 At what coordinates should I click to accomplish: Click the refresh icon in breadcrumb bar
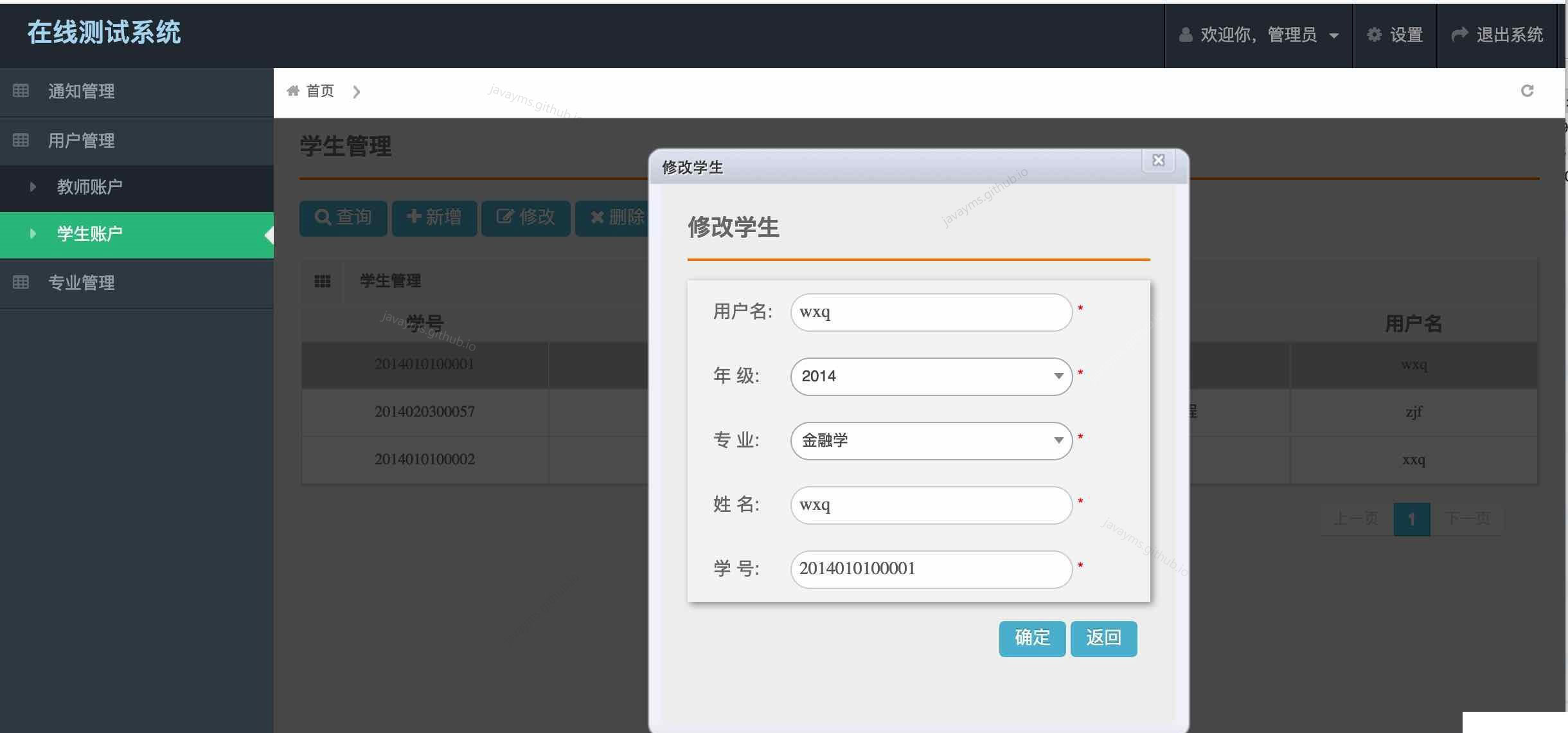point(1527,91)
